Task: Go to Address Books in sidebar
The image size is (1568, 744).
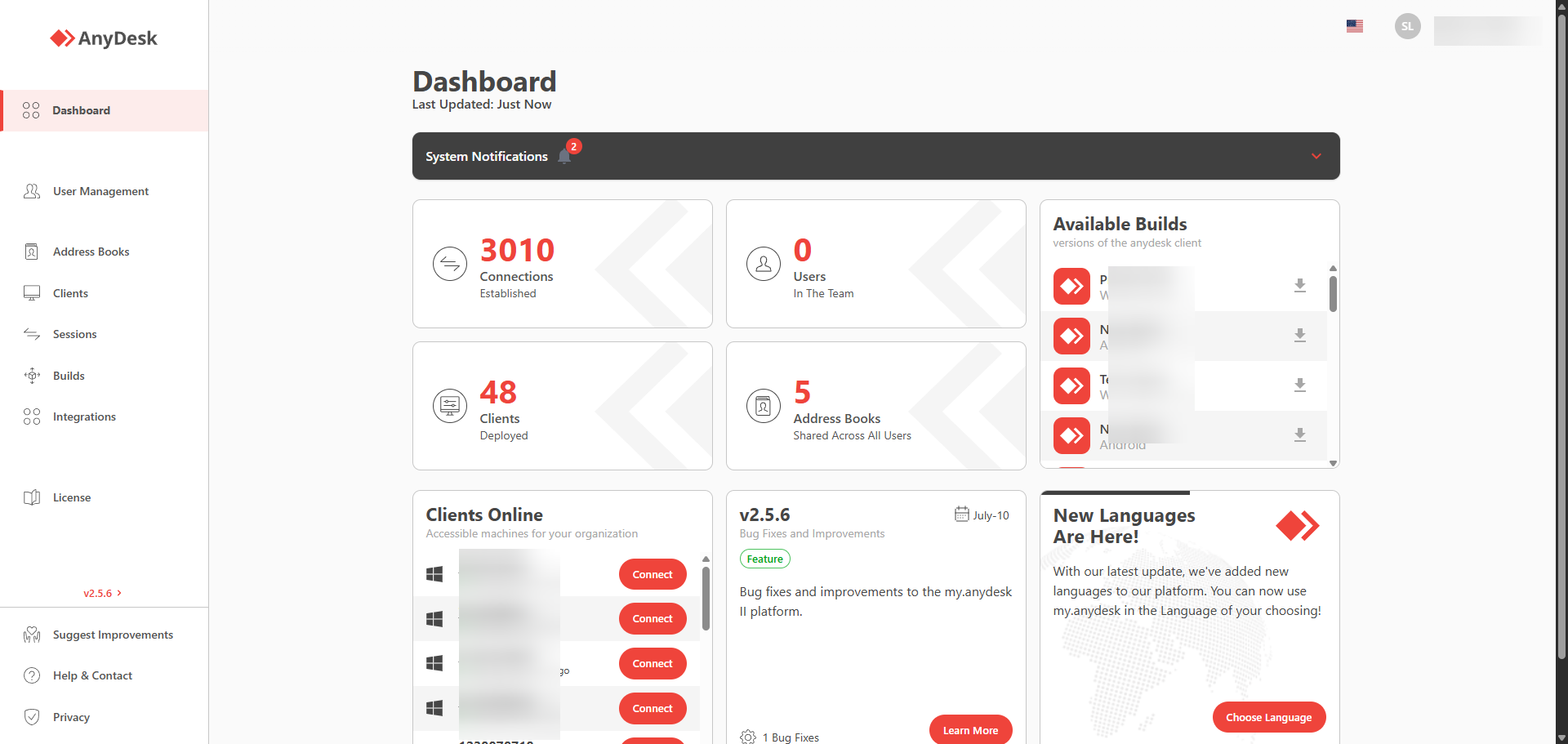Action: (x=91, y=252)
